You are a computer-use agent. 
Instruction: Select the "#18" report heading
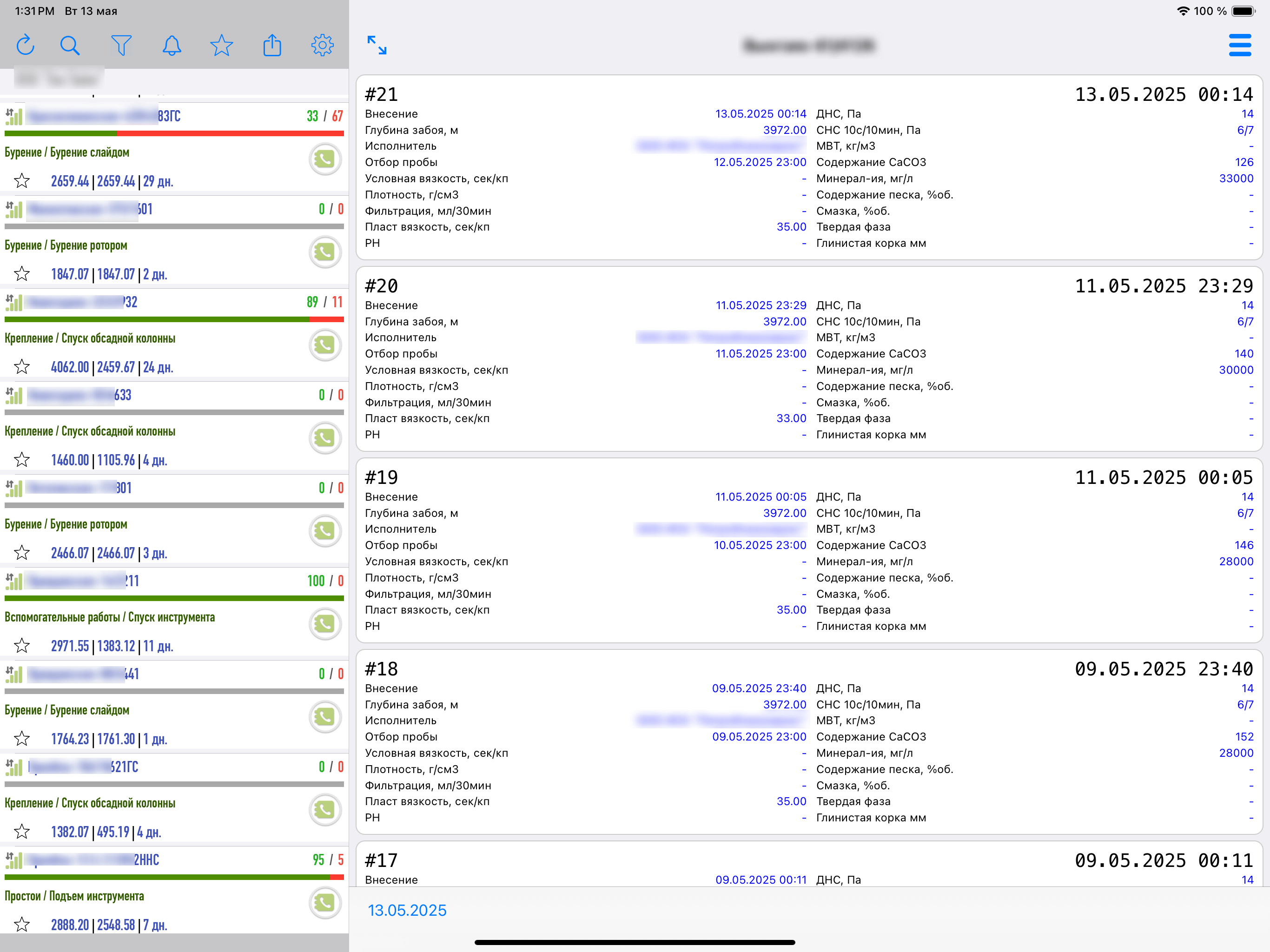point(381,669)
